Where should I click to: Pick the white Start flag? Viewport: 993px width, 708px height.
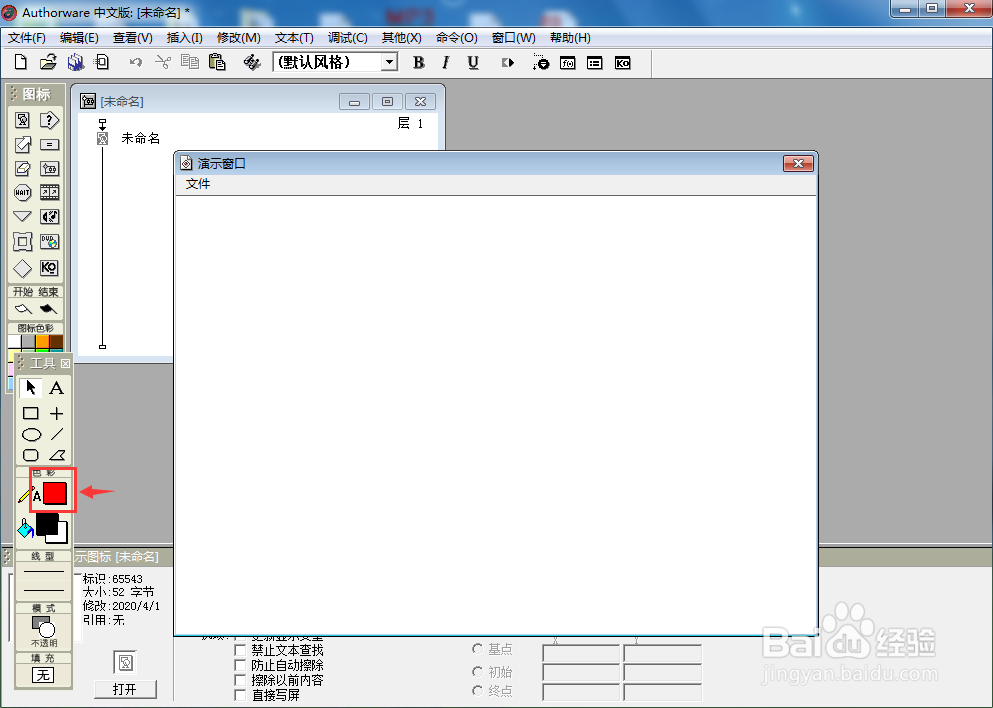(x=23, y=309)
